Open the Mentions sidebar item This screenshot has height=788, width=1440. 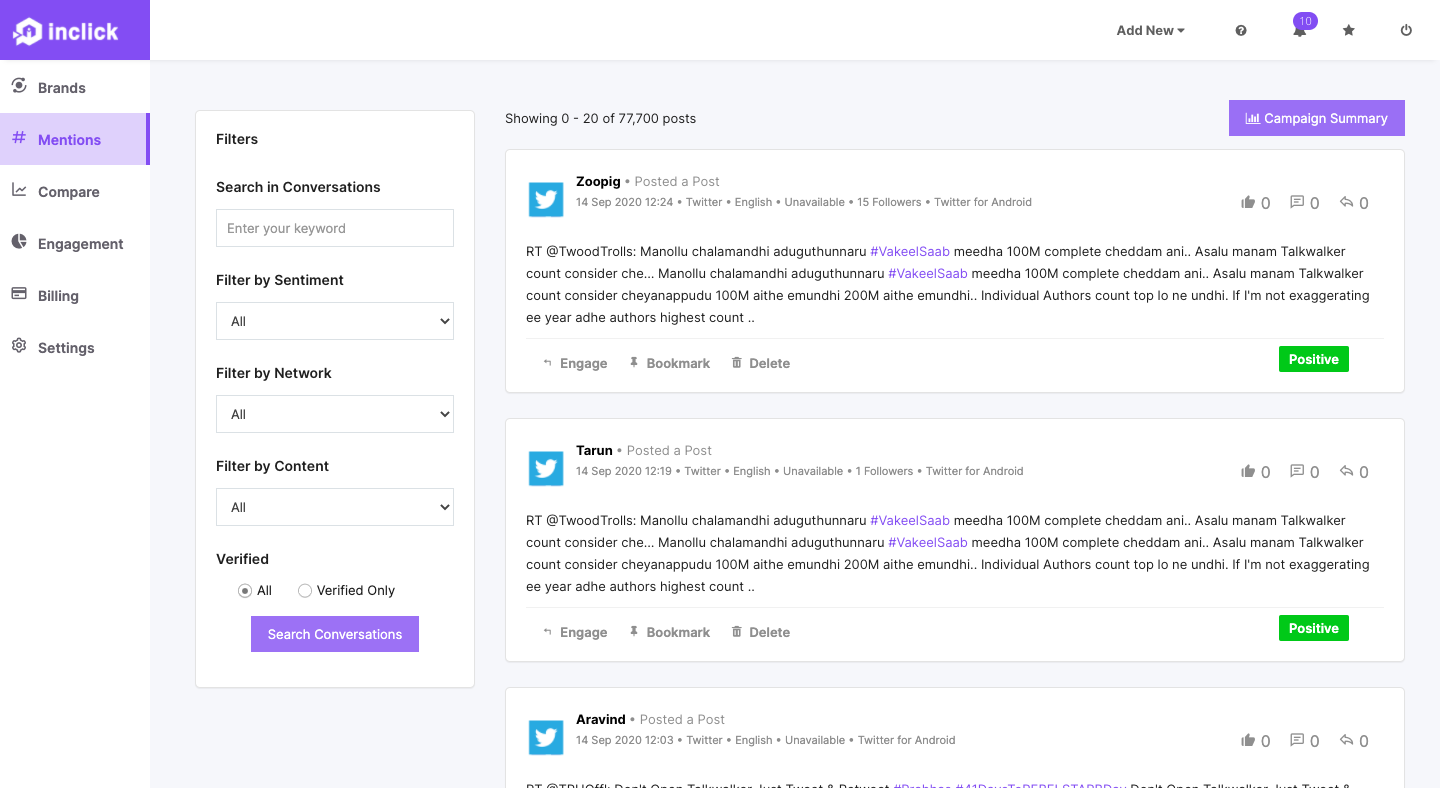point(75,140)
